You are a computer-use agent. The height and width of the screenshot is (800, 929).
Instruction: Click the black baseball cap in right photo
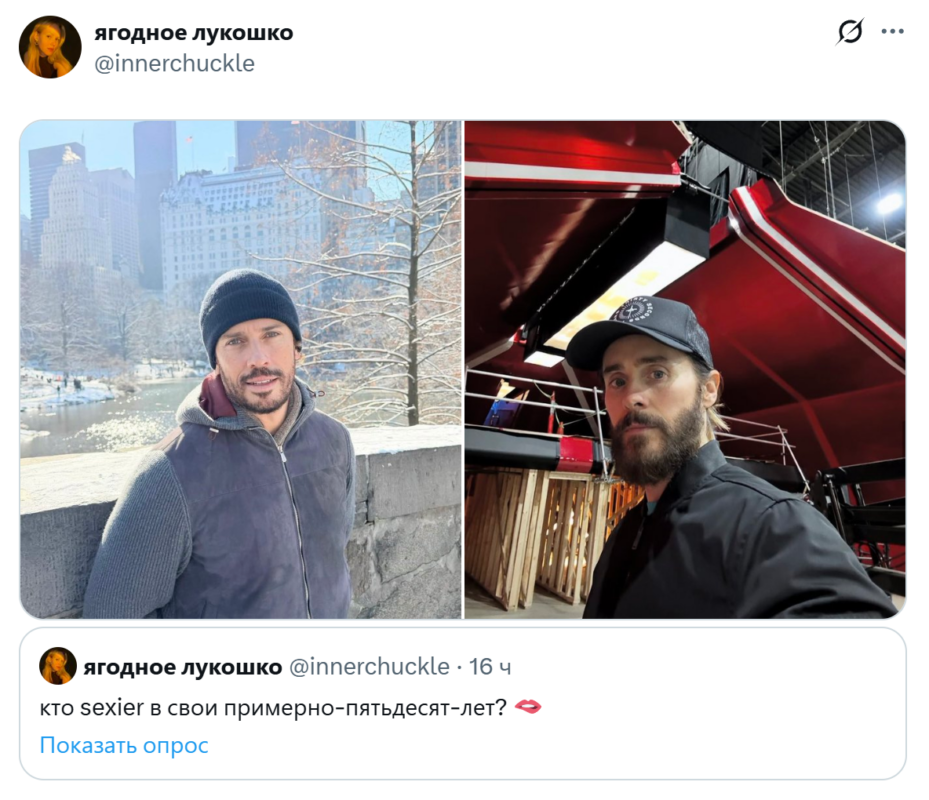tap(640, 333)
